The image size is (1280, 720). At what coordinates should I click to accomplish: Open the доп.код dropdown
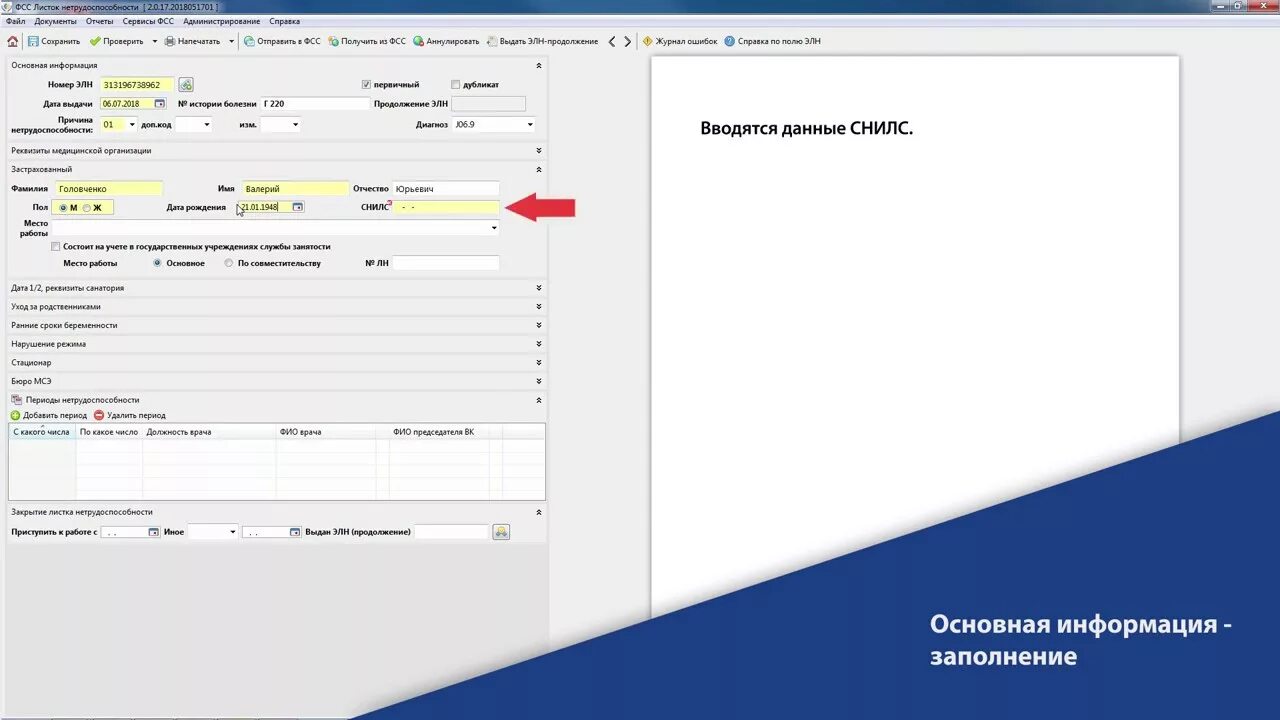(207, 125)
